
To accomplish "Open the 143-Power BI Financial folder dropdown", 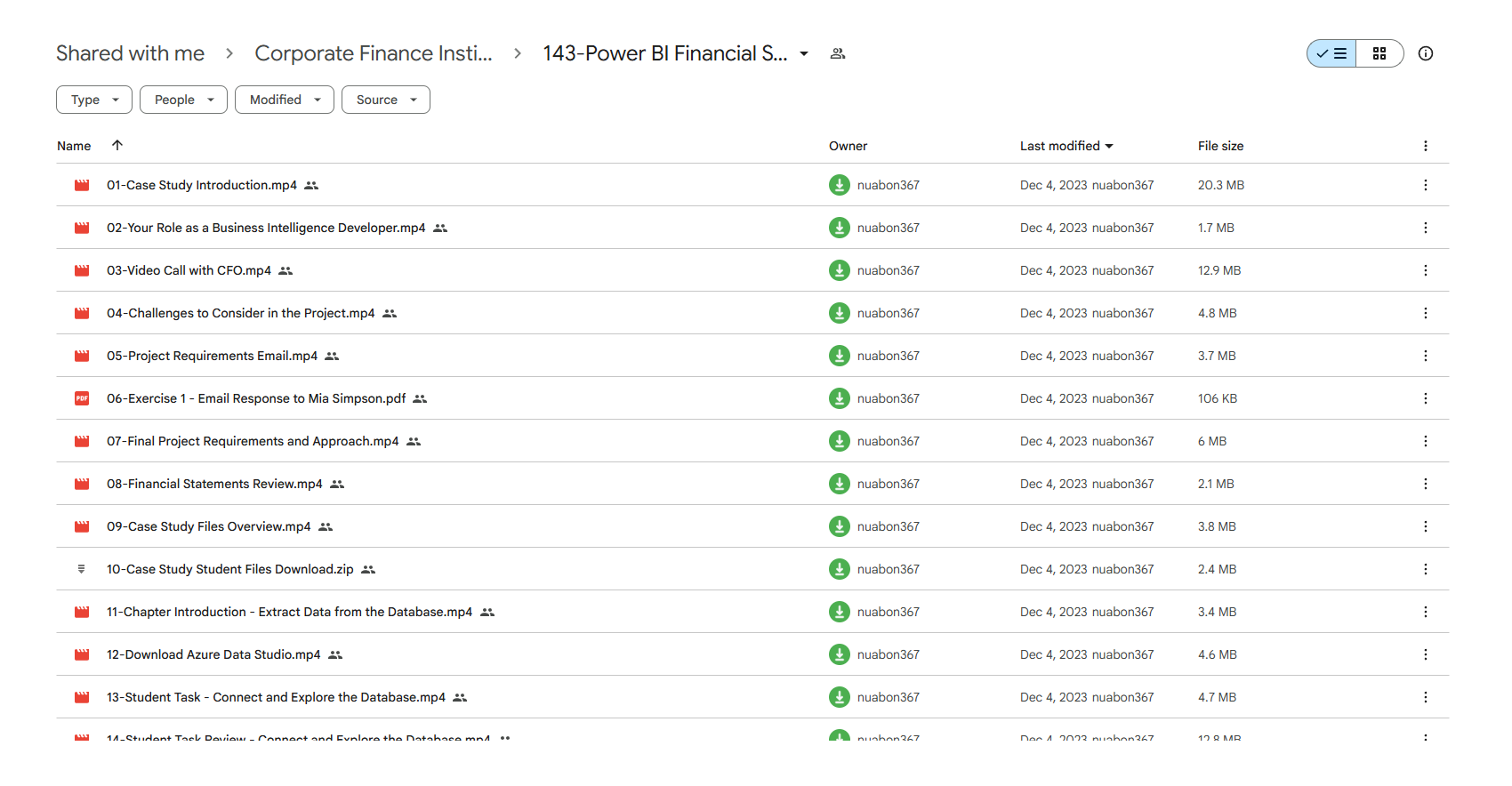I will click(804, 54).
